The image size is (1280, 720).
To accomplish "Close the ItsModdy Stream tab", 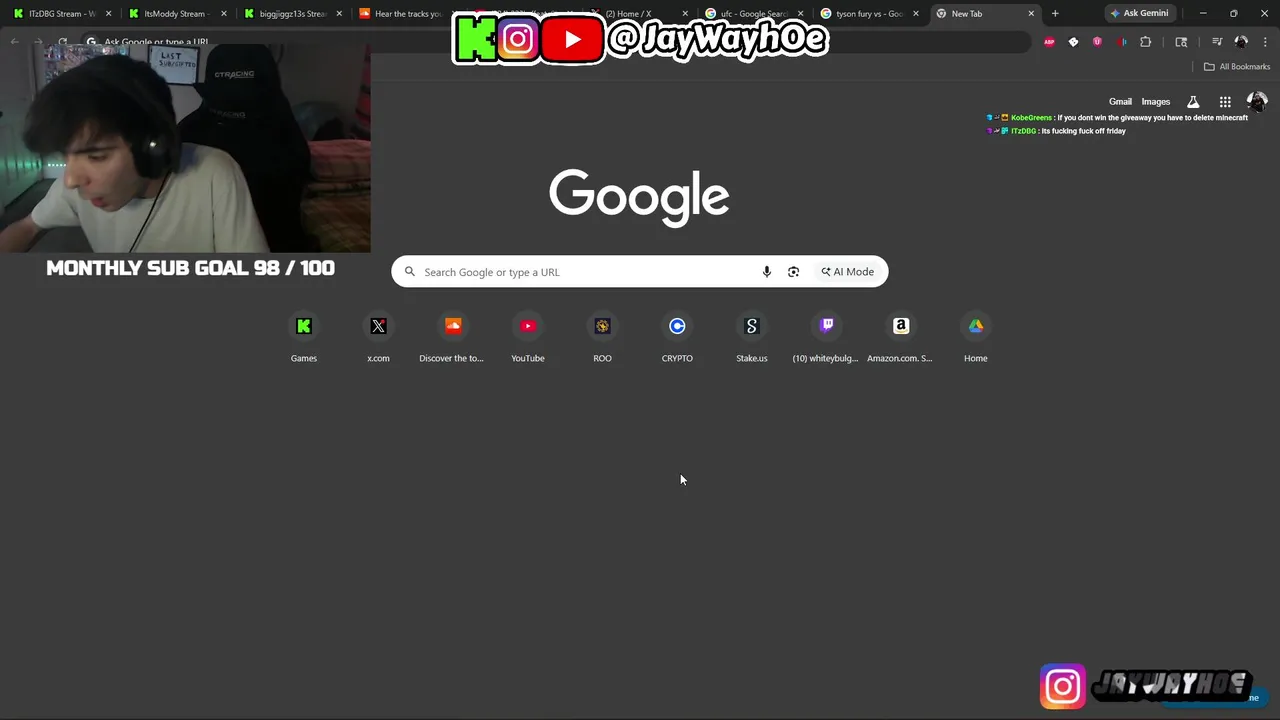I will [224, 14].
